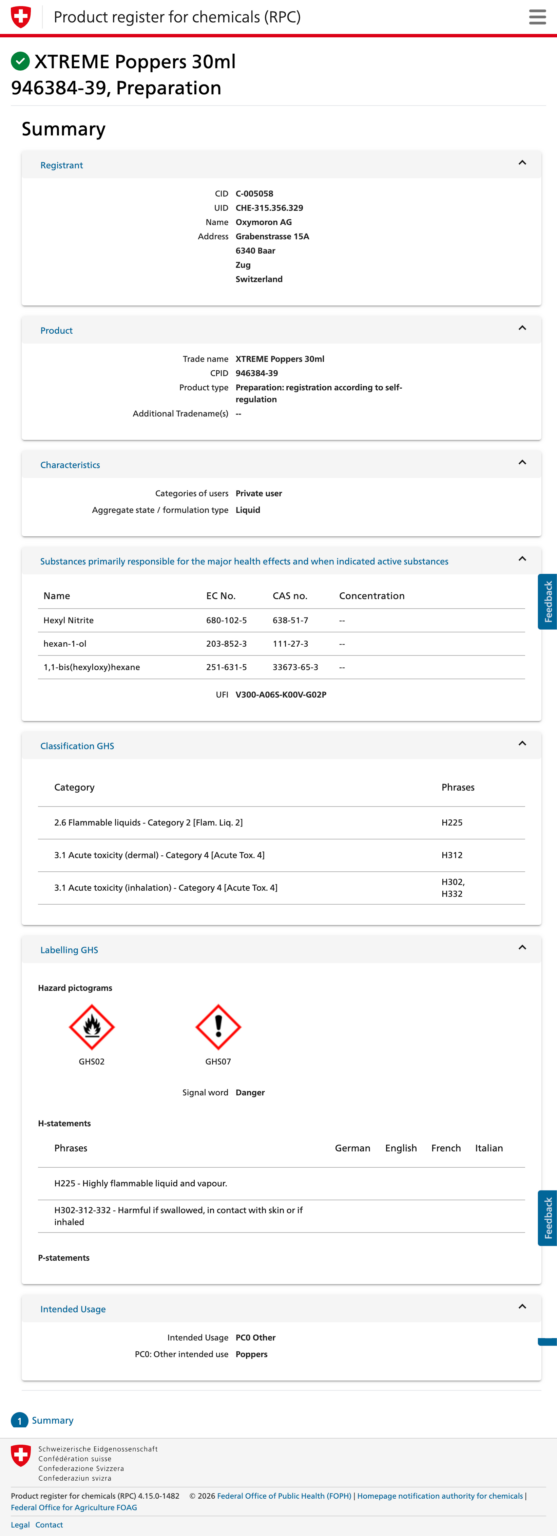The width and height of the screenshot is (557, 1536).
Task: Collapse the Labelling GHS chevron
Action: point(522,948)
